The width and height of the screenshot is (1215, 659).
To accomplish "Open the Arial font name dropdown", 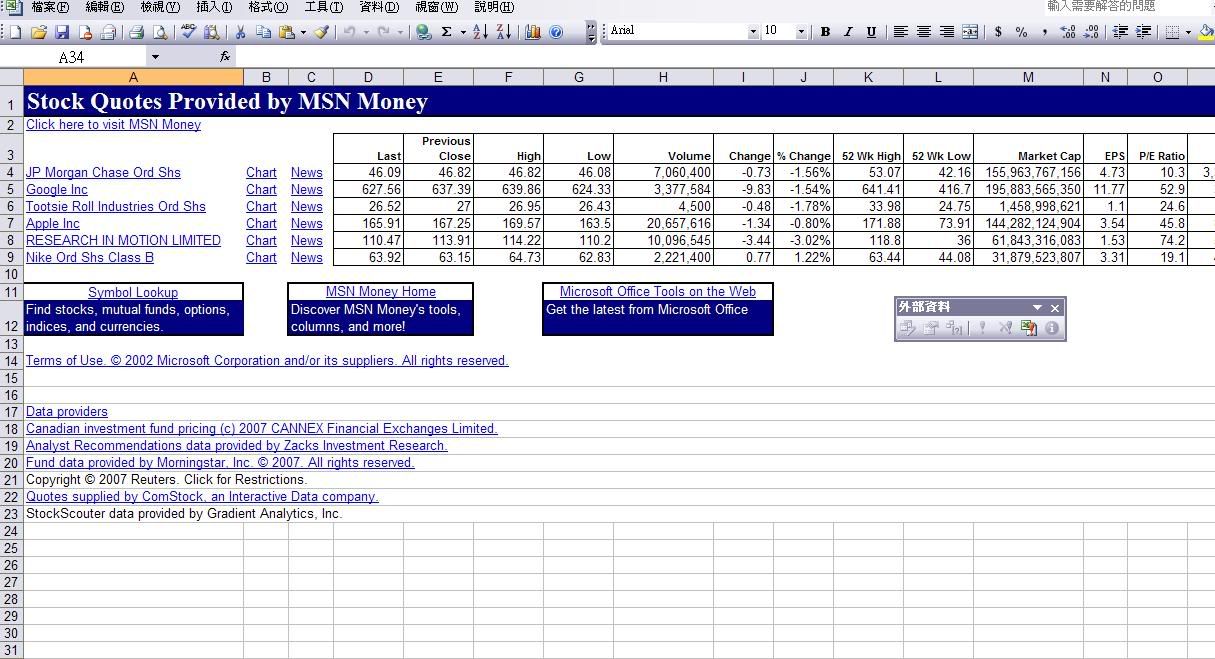I will tap(753, 32).
